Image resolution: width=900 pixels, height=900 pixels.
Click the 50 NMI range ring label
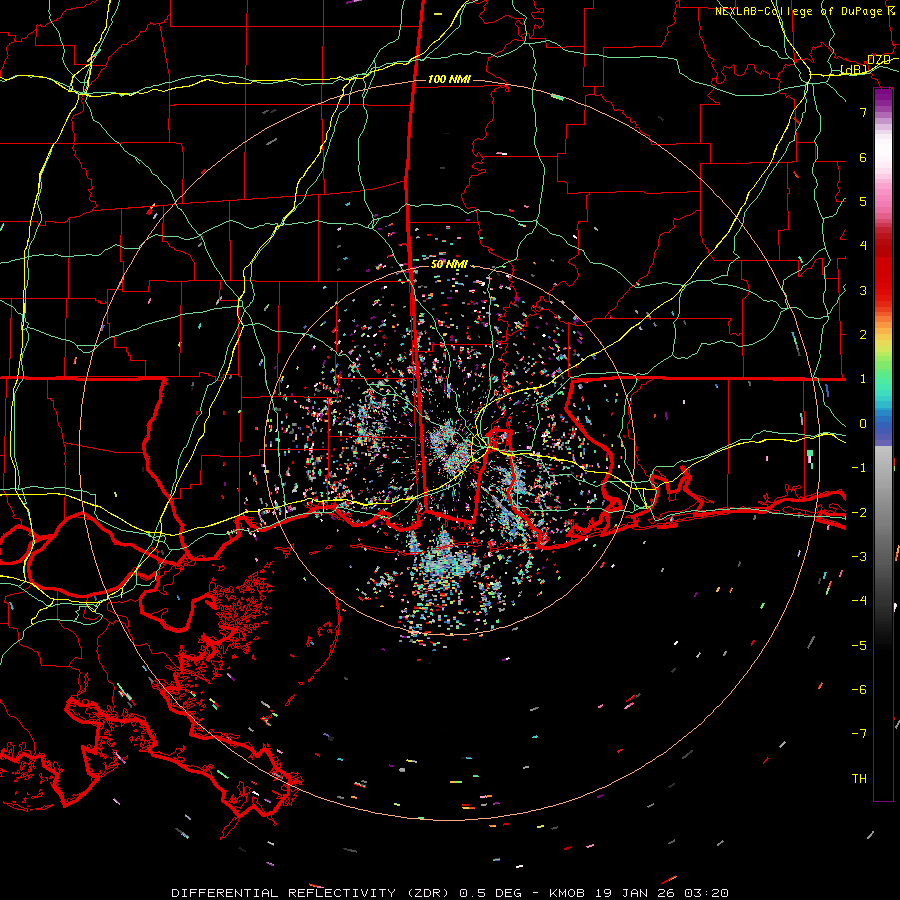pyautogui.click(x=449, y=265)
